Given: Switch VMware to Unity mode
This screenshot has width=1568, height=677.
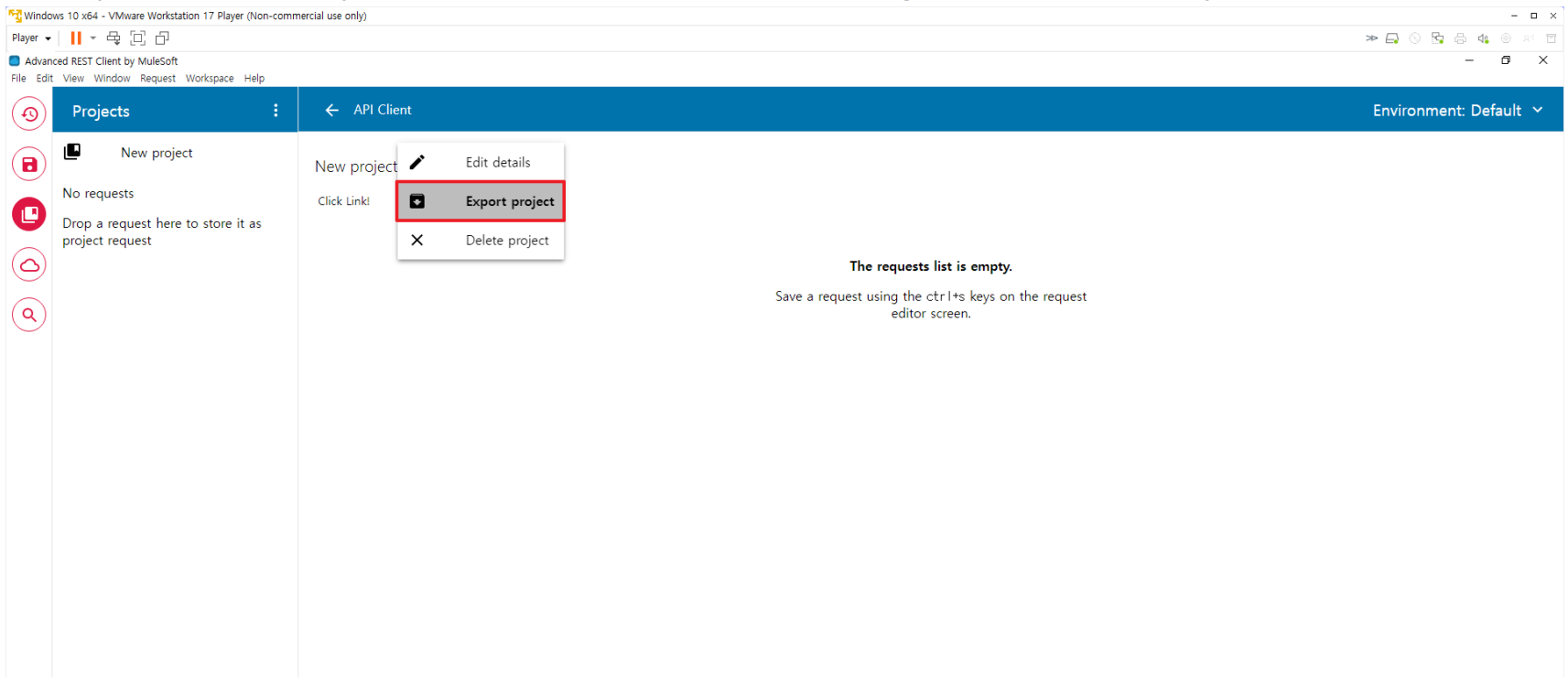Looking at the screenshot, I should click(x=162, y=38).
